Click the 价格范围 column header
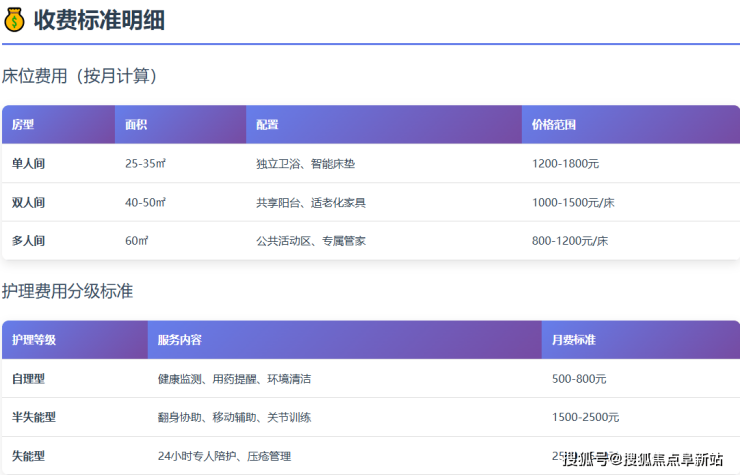Screen dimensions: 740x475 pos(553,125)
